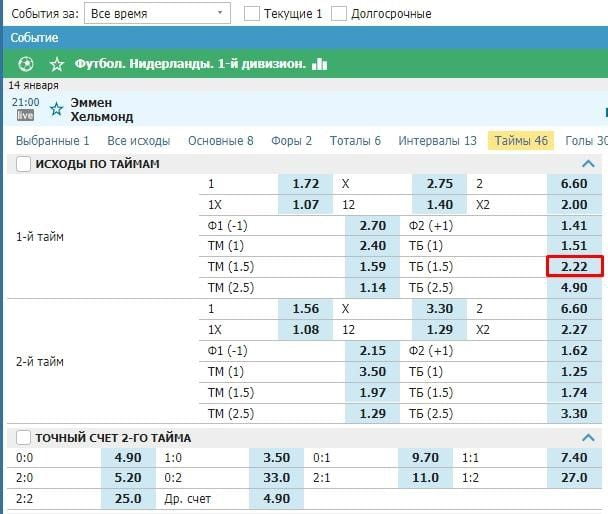Image resolution: width=608 pixels, height=514 pixels.
Task: Star the Нидерланды 1-й дивизион league
Action: [x=57, y=64]
